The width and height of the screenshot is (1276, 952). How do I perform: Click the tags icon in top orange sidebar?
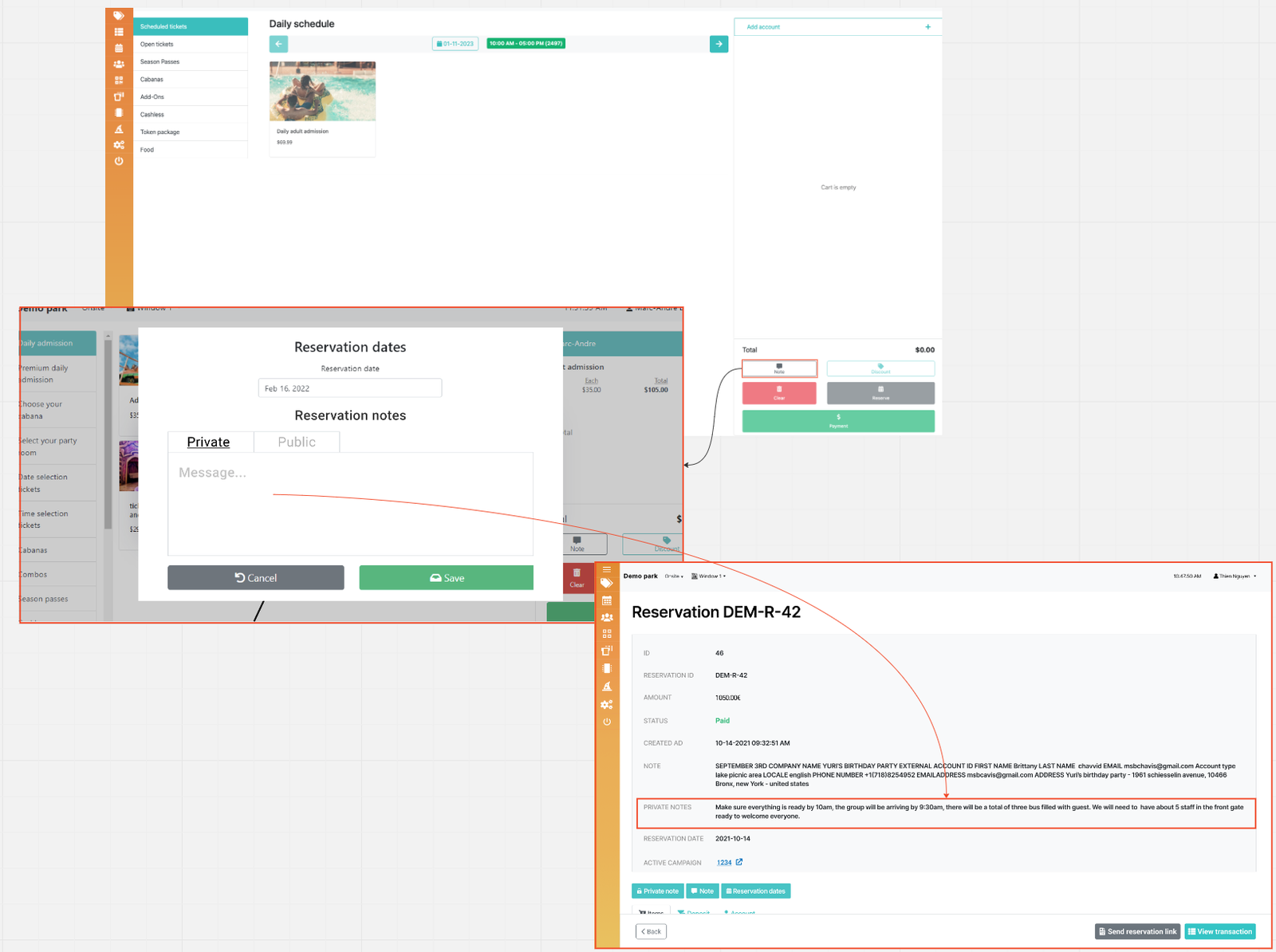click(x=119, y=15)
